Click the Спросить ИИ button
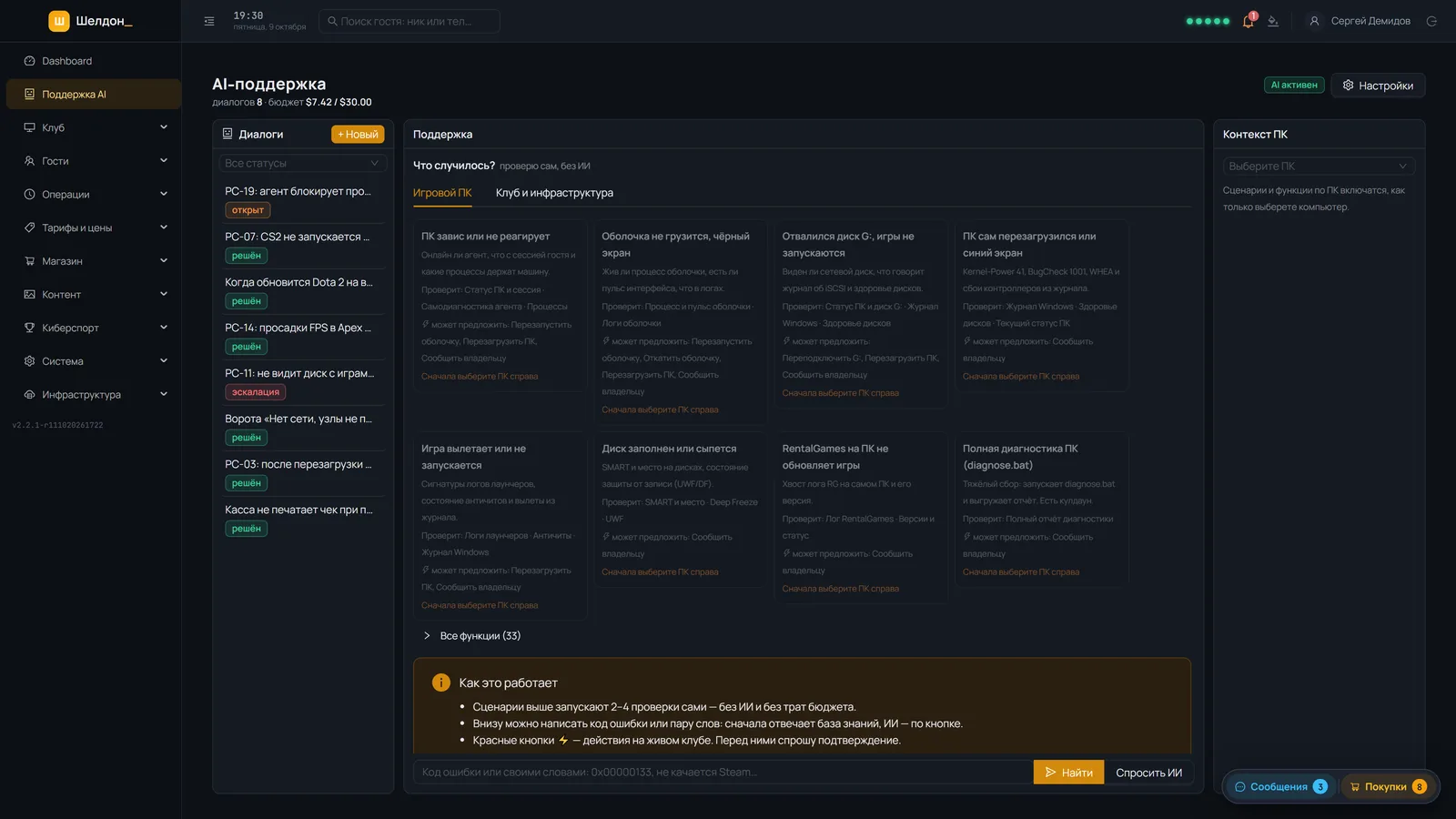Image resolution: width=1456 pixels, height=819 pixels. tap(1148, 773)
